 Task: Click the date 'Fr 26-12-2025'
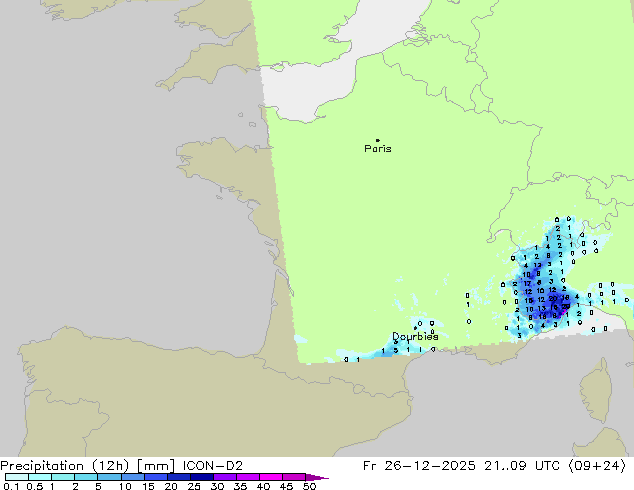419,466
